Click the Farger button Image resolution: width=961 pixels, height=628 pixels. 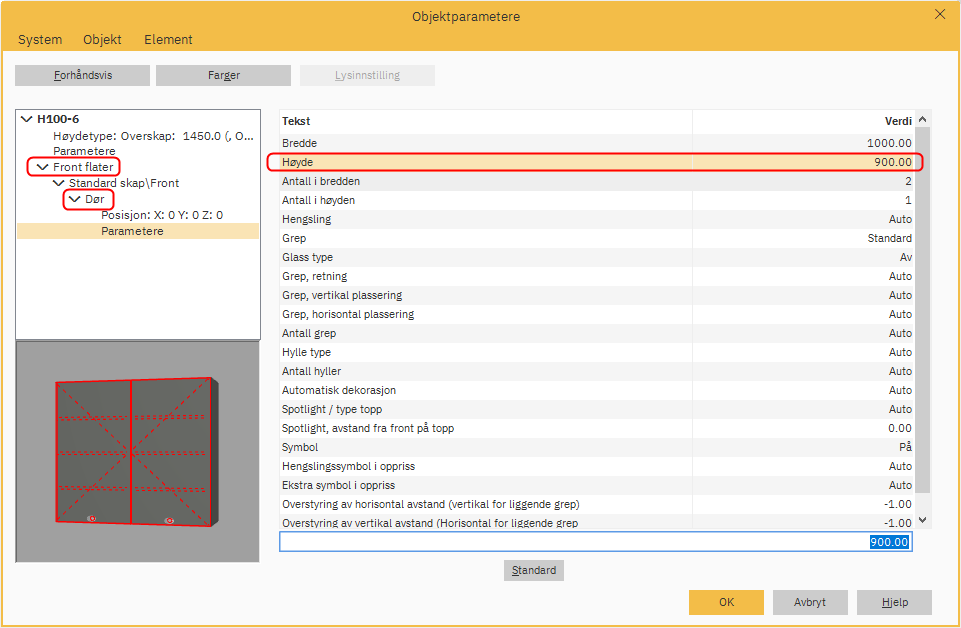(223, 76)
